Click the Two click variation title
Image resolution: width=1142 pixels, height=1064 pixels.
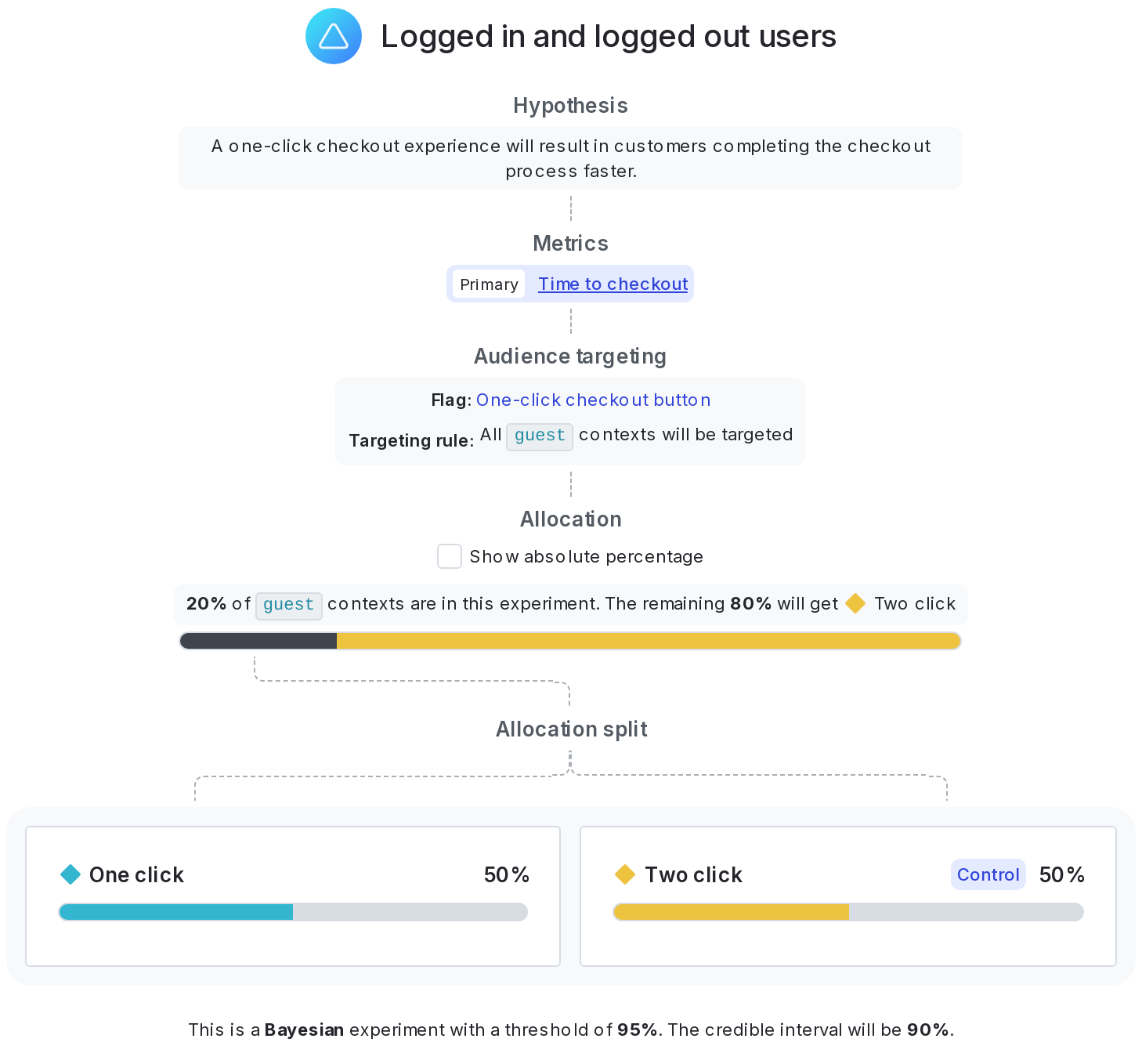tap(693, 874)
